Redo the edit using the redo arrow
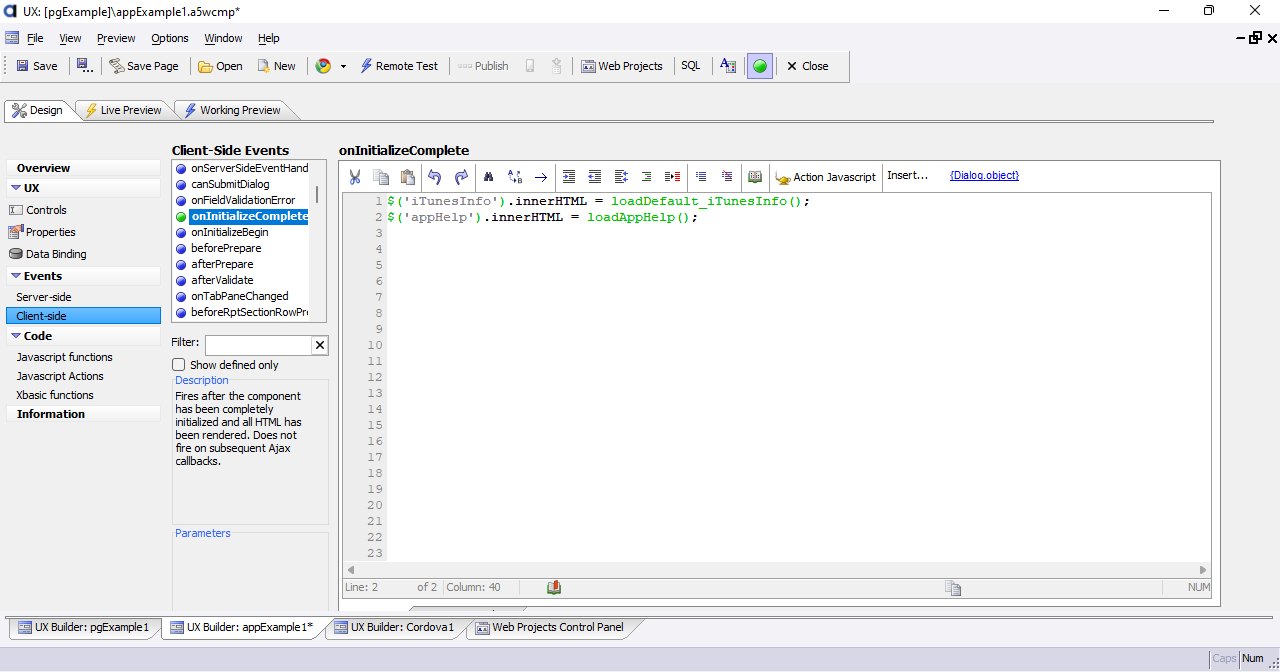This screenshot has height=672, width=1280. (x=461, y=177)
